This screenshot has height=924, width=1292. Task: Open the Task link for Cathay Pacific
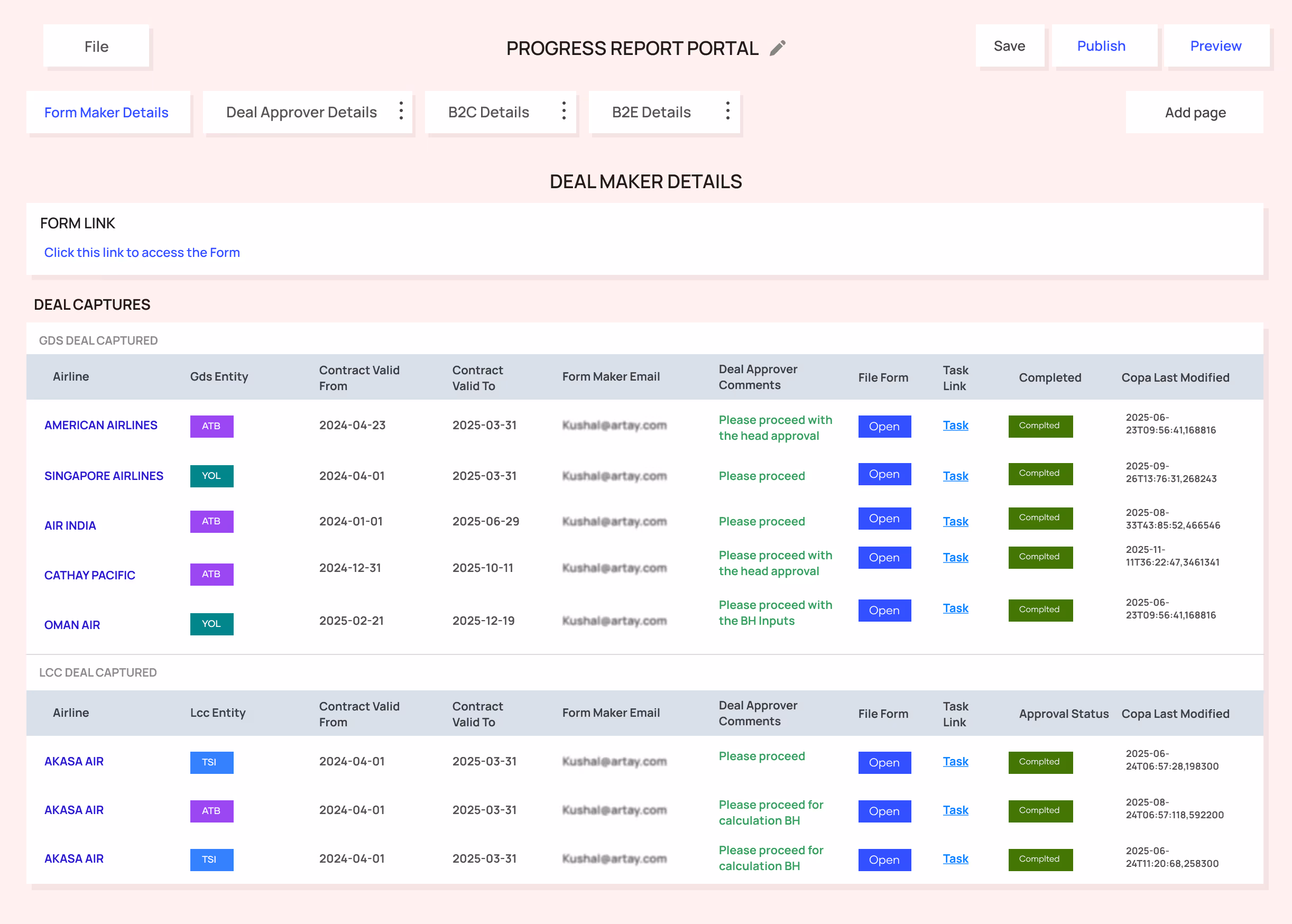click(x=955, y=558)
